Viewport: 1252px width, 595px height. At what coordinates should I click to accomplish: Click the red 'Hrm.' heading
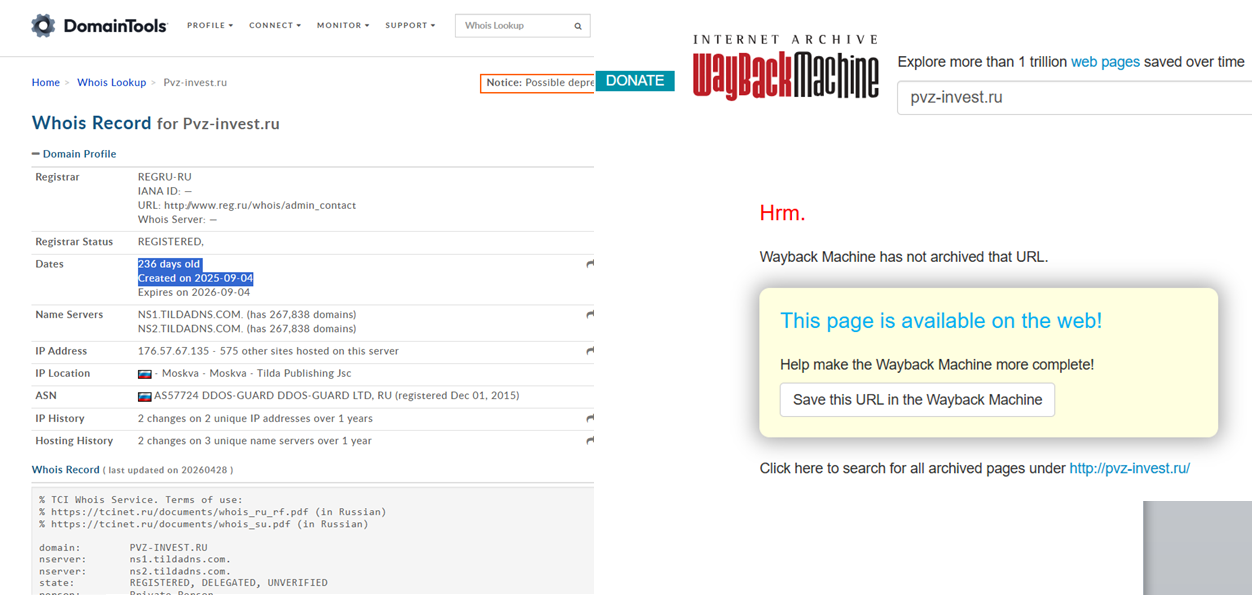point(782,213)
